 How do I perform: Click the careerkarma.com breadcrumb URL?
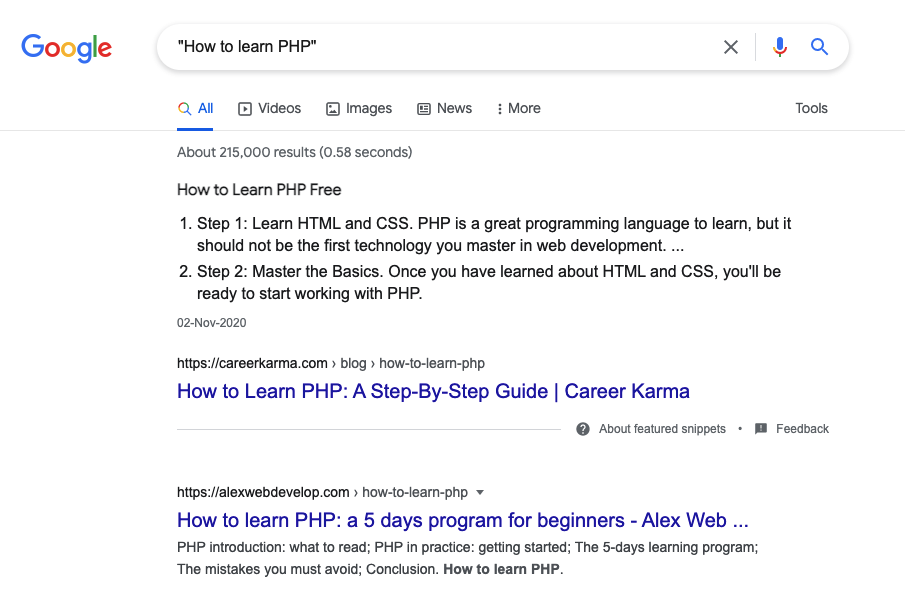[331, 364]
